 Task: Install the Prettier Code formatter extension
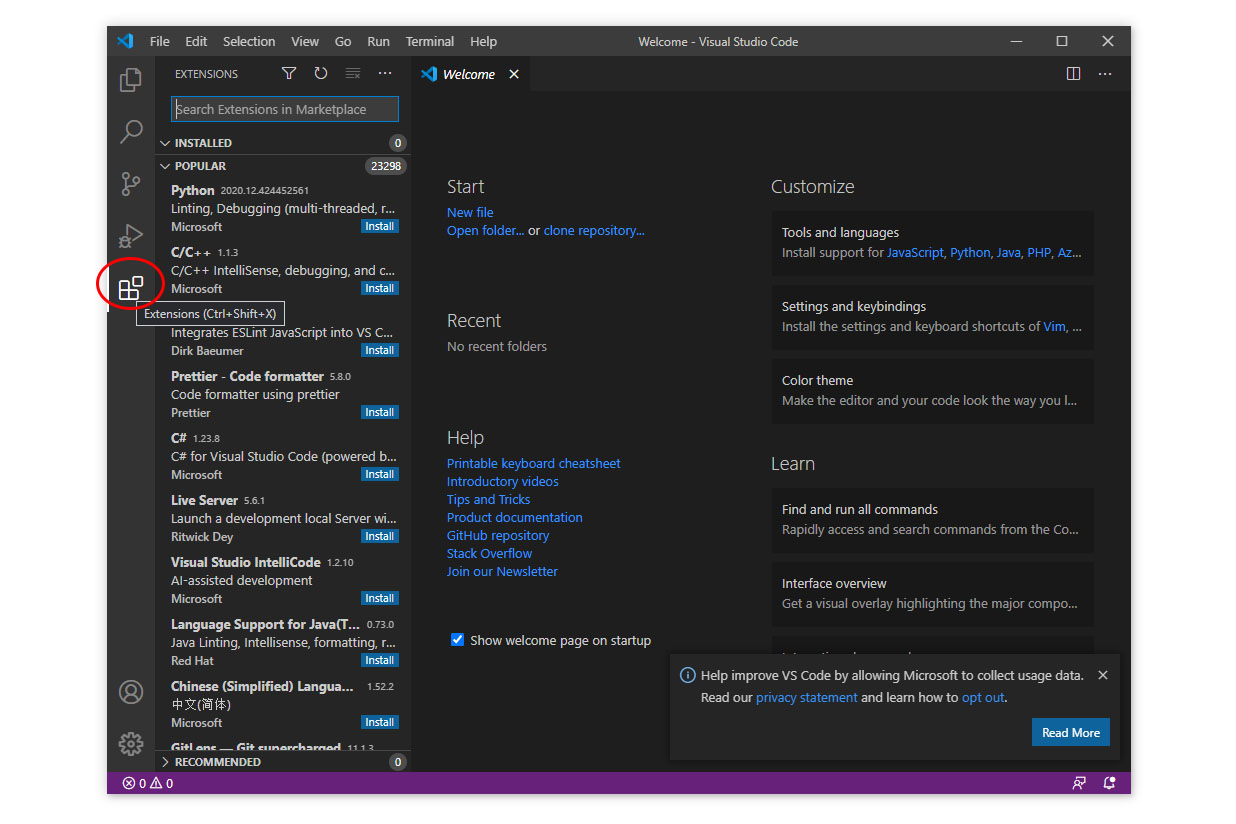point(380,413)
